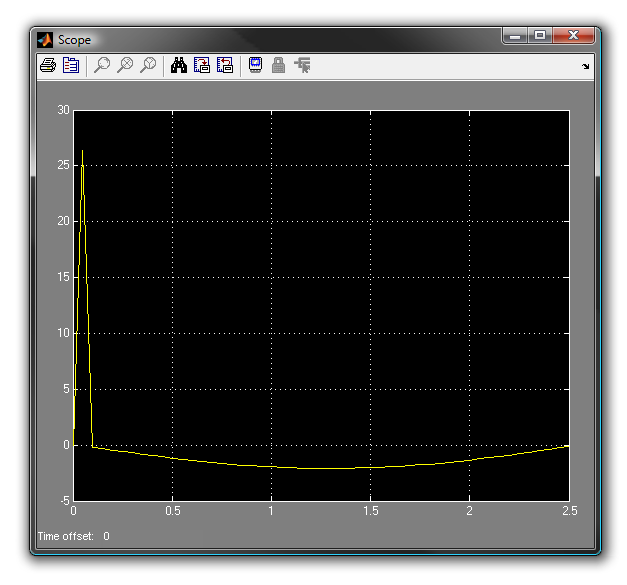Click the peak of the yellow signal

[x=82, y=151]
